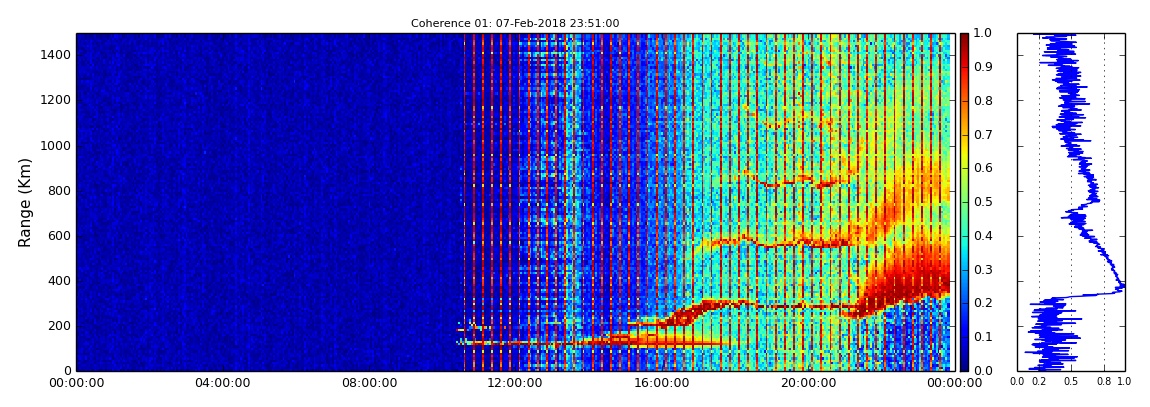Select the 400 range tick label
The width and height of the screenshot is (1150, 407).
pos(59,281)
